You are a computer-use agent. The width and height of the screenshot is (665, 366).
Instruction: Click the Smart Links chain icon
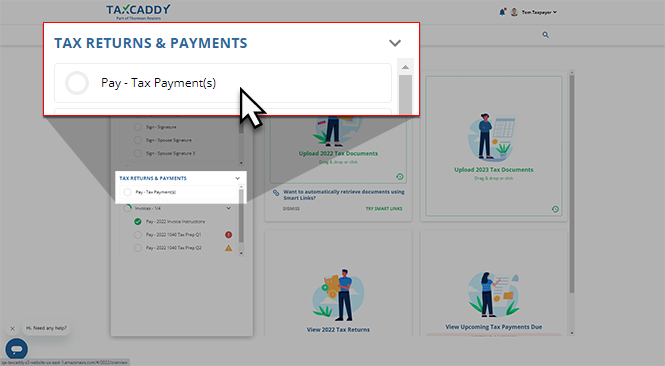276,193
